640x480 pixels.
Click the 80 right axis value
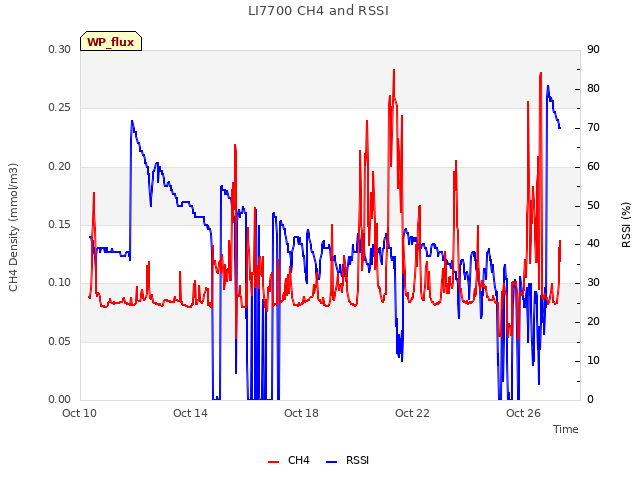point(593,89)
